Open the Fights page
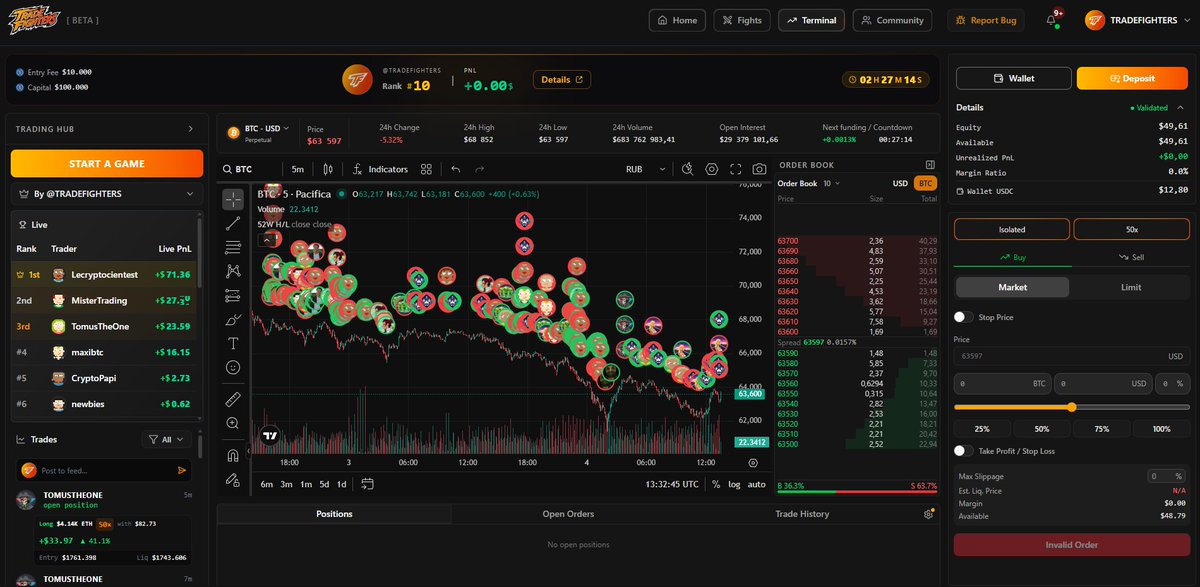Screen dimensions: 1200x587 pyautogui.click(x=742, y=20)
